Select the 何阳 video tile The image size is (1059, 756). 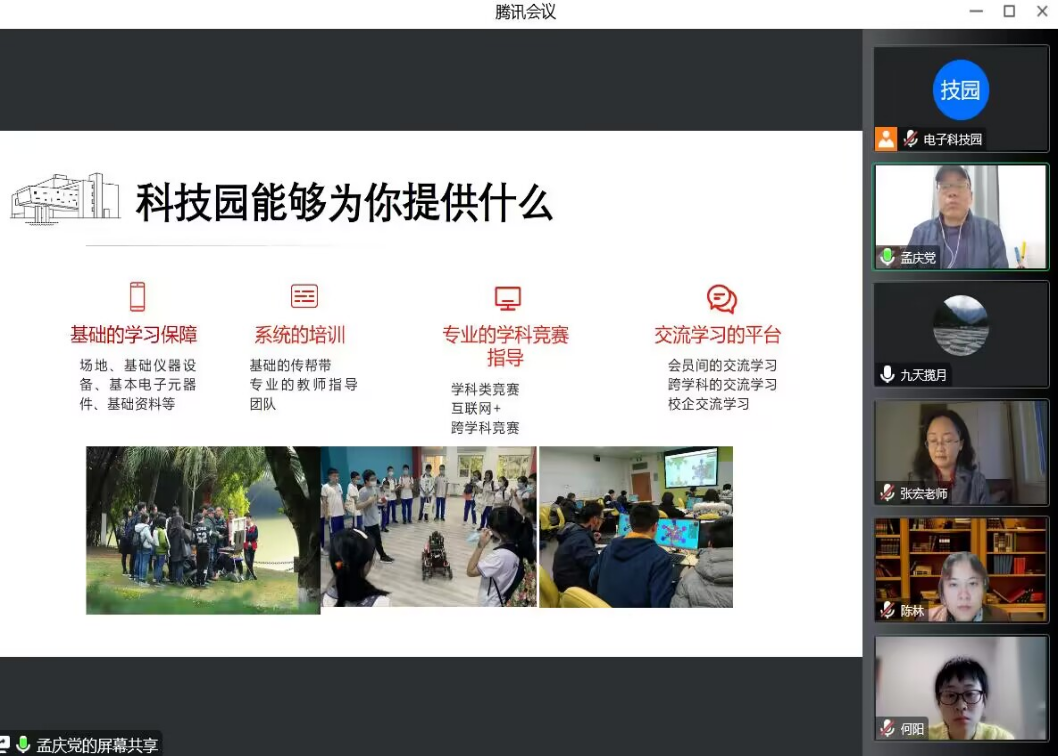(960, 687)
